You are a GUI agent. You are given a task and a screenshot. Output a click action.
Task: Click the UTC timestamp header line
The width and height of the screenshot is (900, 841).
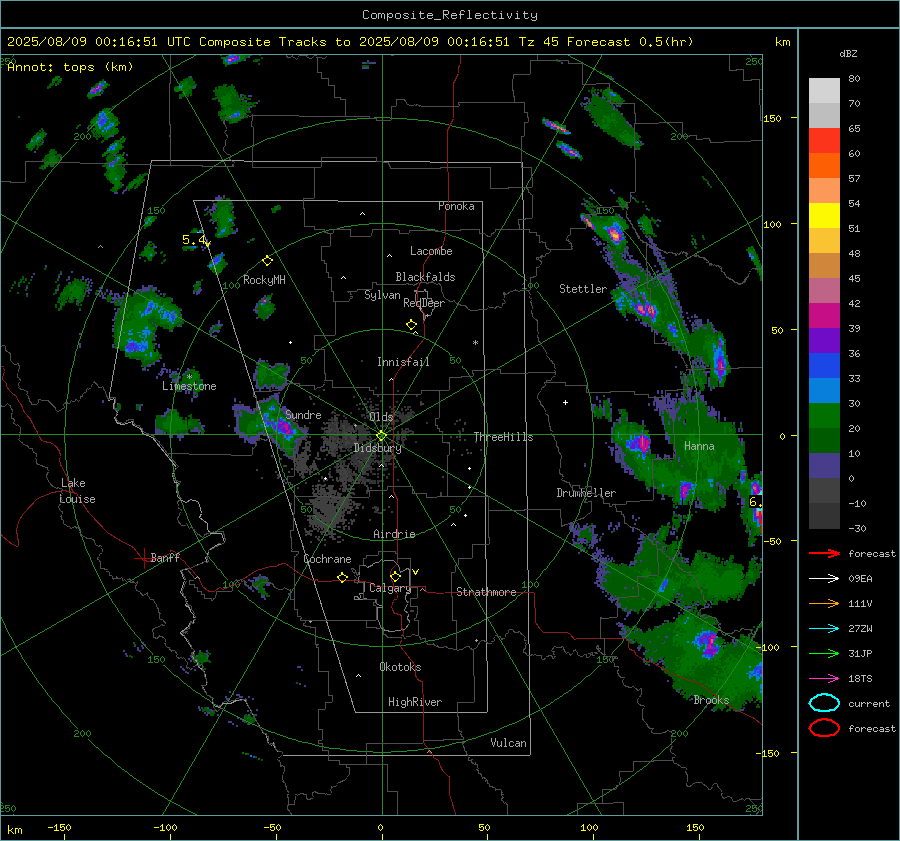pos(350,42)
